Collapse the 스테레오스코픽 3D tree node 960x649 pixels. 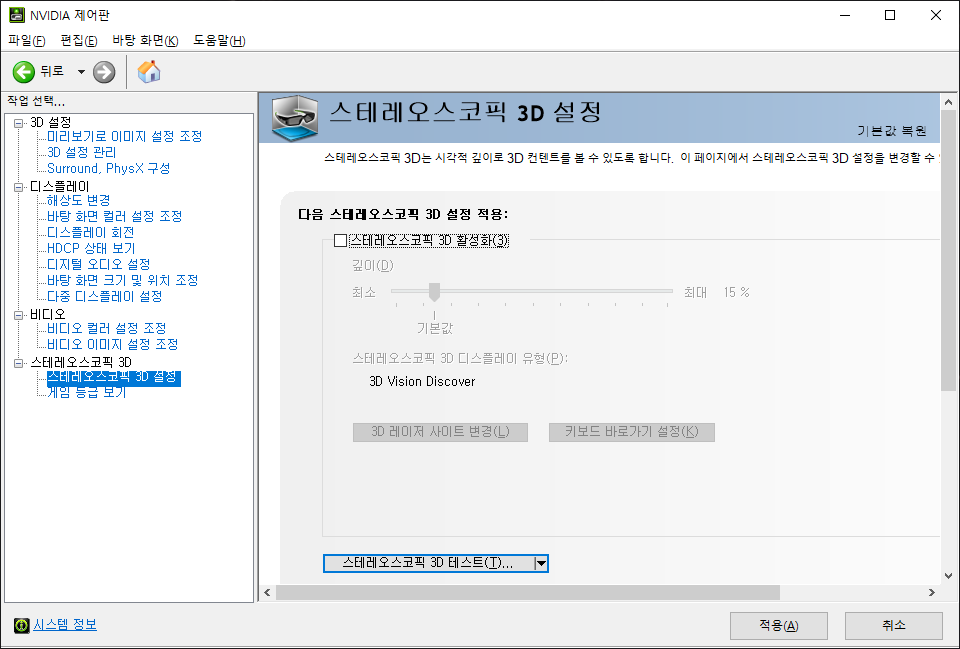click(19, 363)
